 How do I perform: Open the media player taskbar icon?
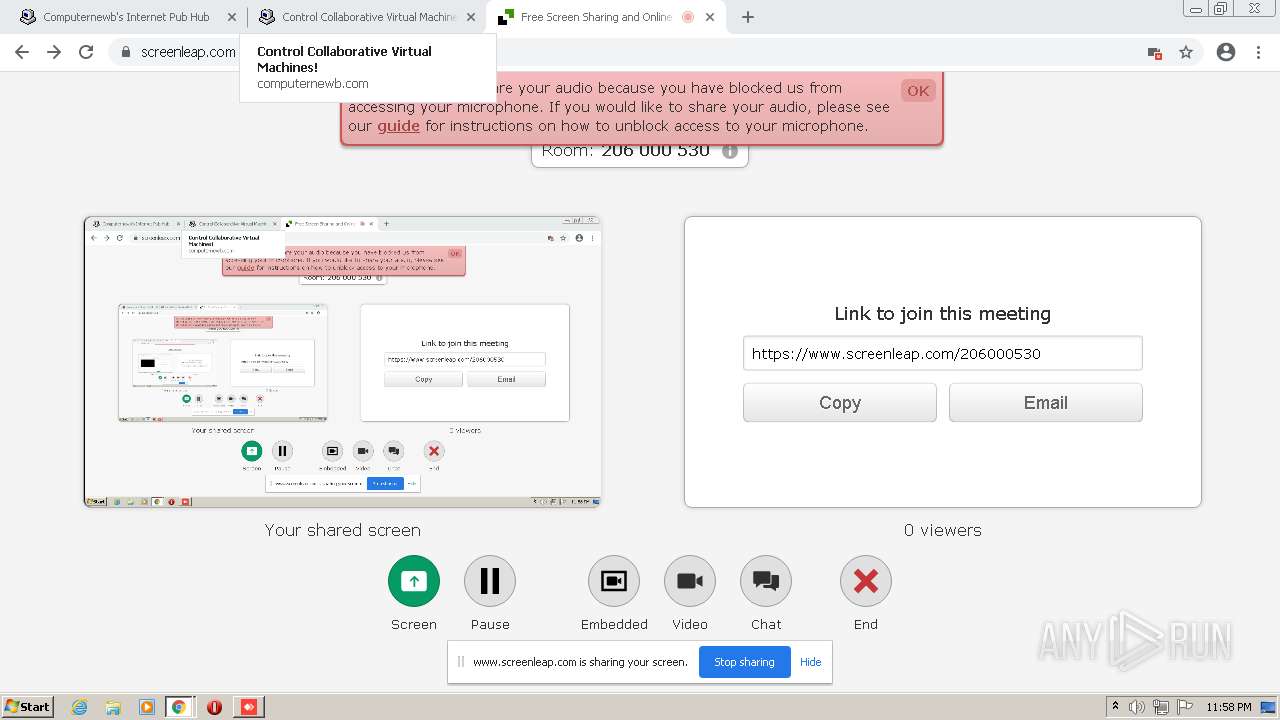[147, 707]
